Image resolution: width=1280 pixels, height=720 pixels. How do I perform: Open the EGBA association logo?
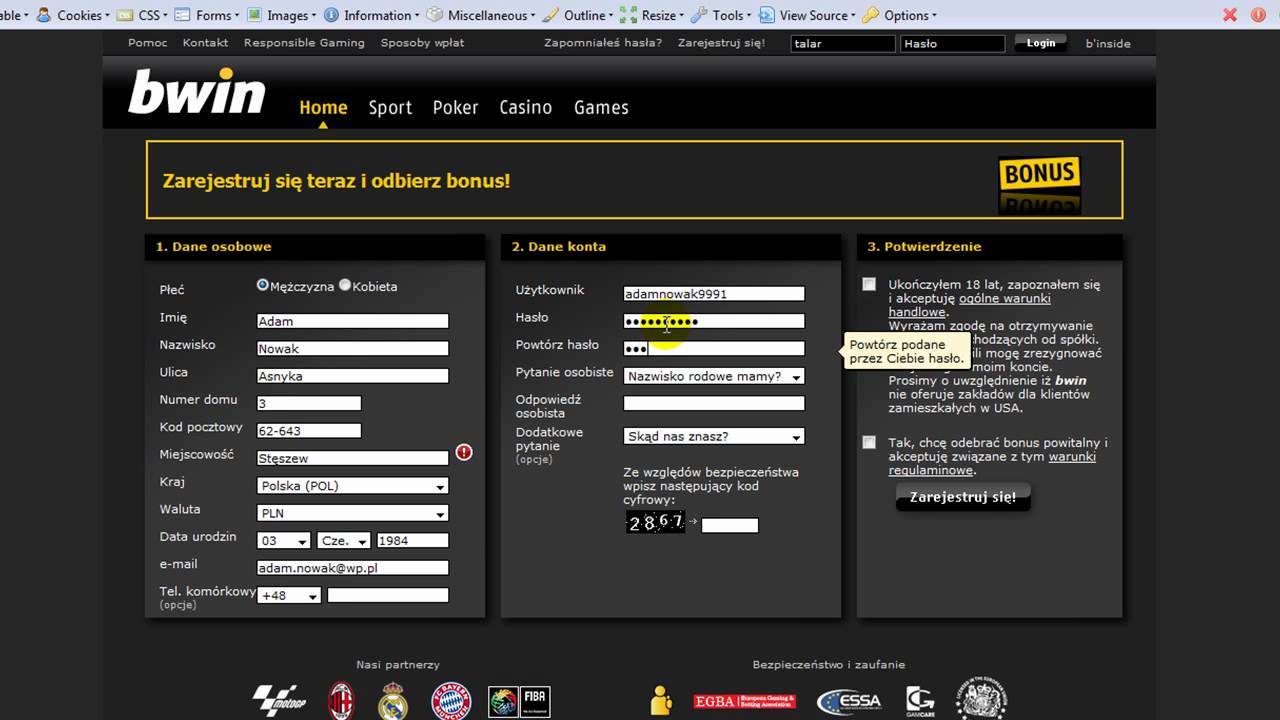click(x=745, y=702)
